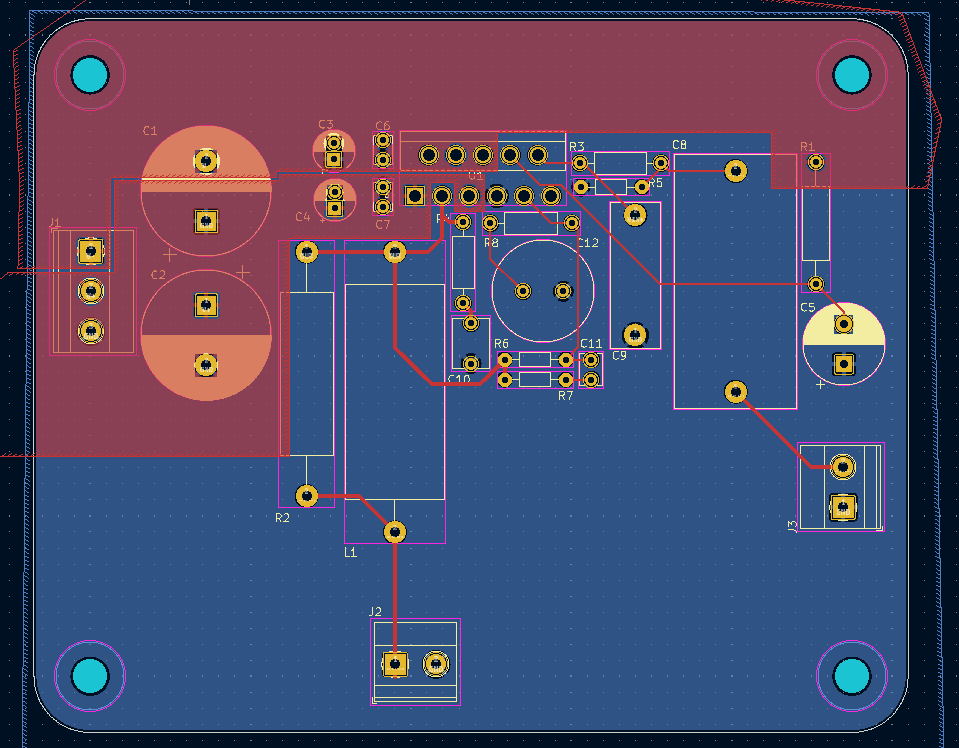The height and width of the screenshot is (748, 959).
Task: Select the C2 reference label
Action: pos(158,275)
